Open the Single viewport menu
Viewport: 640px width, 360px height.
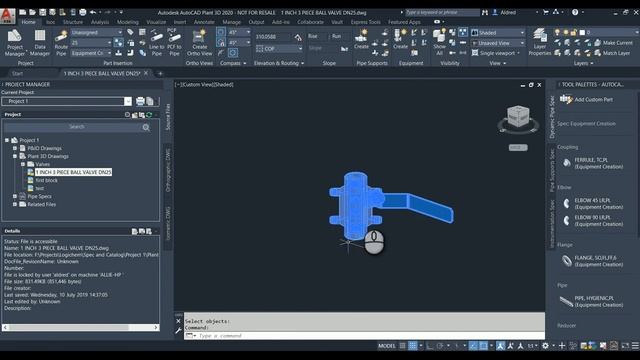click(496, 53)
